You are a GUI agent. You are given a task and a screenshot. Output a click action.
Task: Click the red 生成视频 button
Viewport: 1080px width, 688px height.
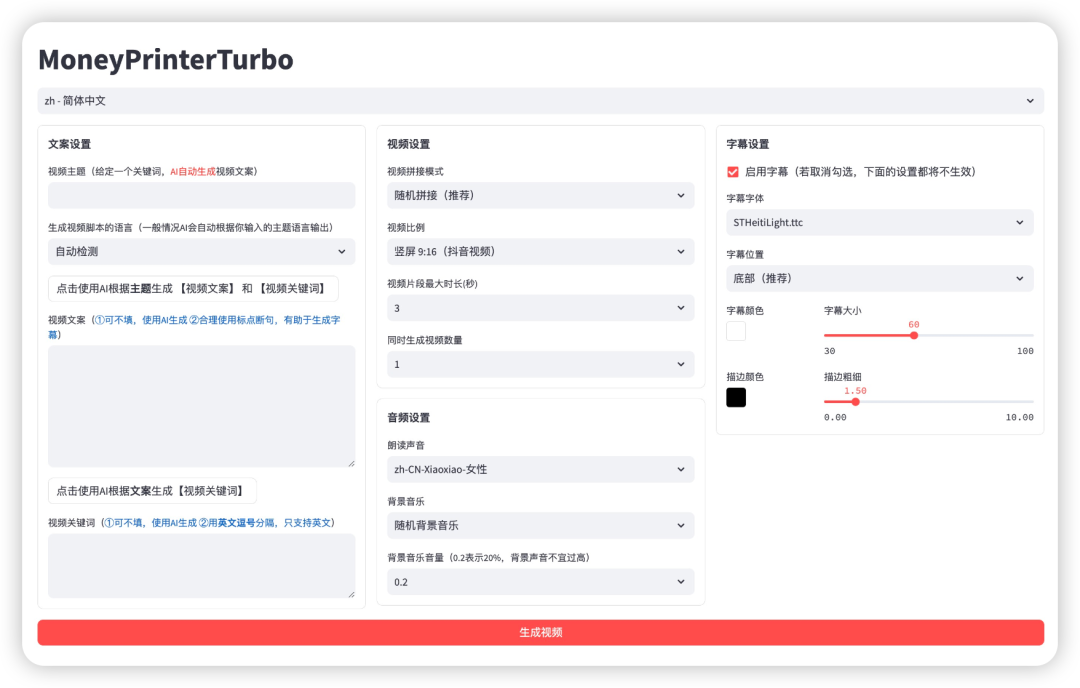click(540, 632)
